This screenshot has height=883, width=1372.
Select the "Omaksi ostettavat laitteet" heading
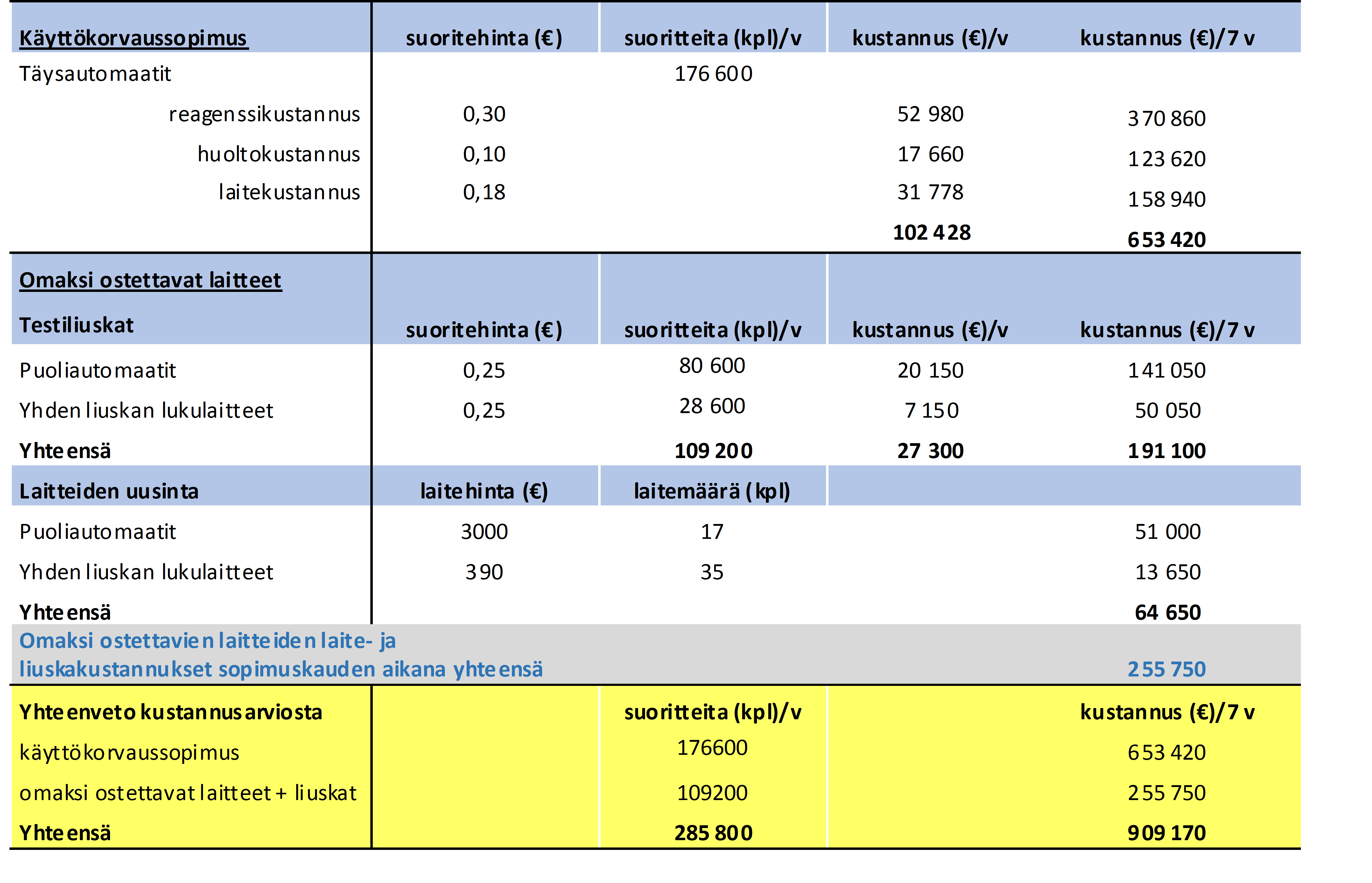[150, 280]
